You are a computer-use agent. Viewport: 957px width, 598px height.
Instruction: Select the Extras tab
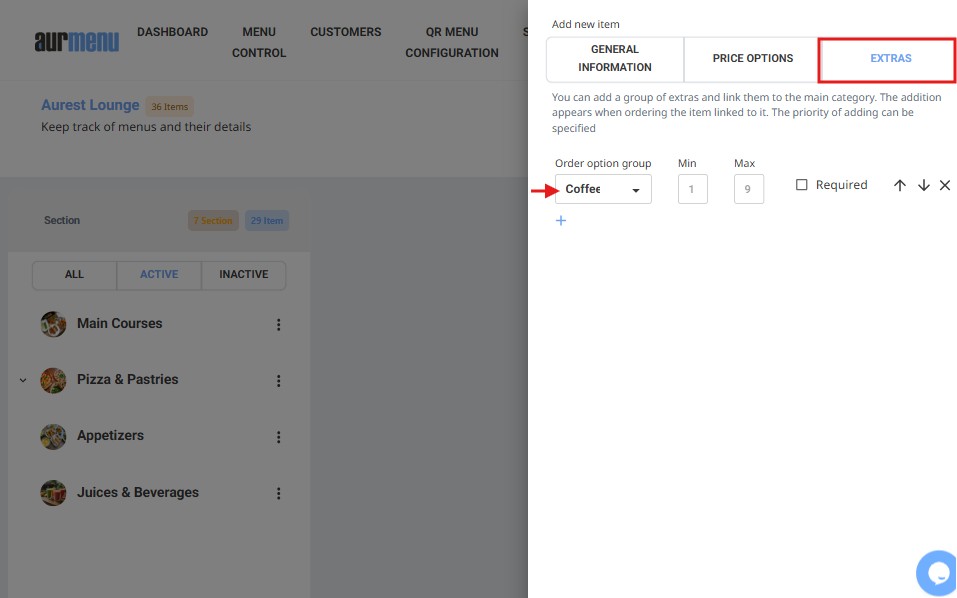890,59
